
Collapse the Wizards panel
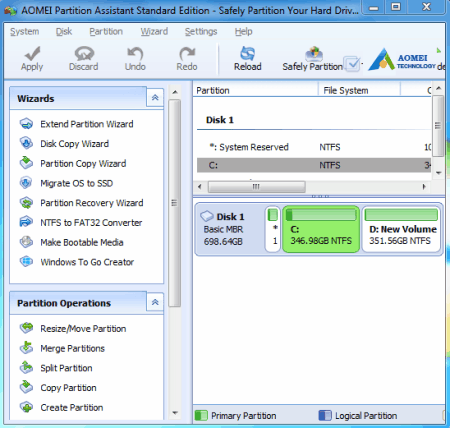[155, 98]
